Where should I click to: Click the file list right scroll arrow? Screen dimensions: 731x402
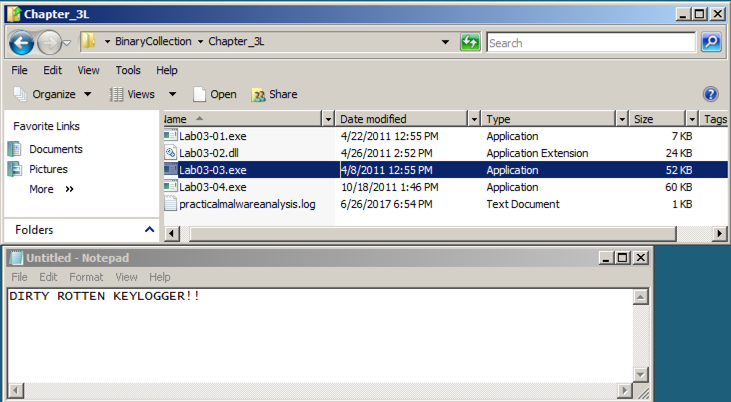pyautogui.click(x=719, y=233)
